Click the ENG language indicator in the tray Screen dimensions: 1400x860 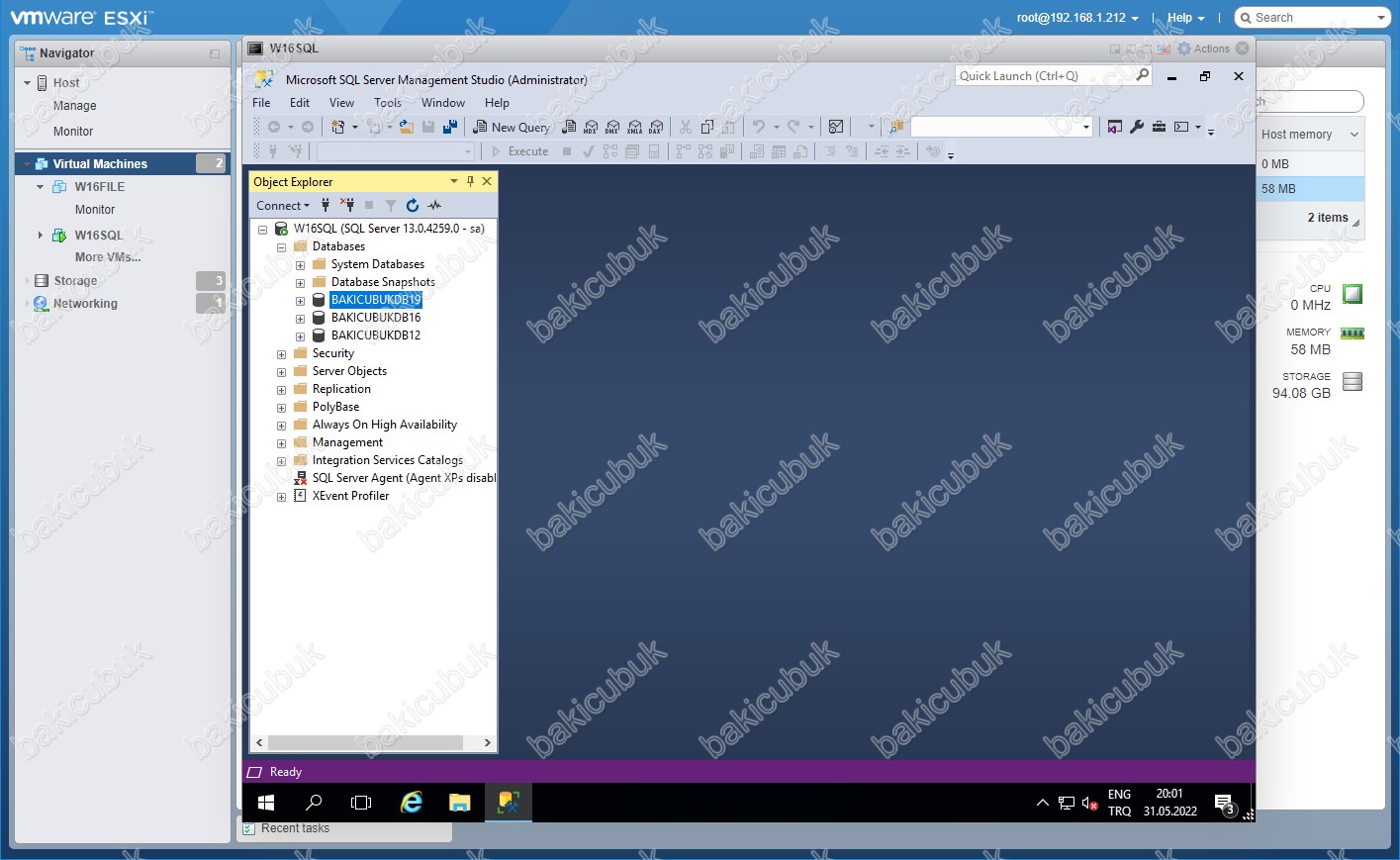[x=1119, y=795]
